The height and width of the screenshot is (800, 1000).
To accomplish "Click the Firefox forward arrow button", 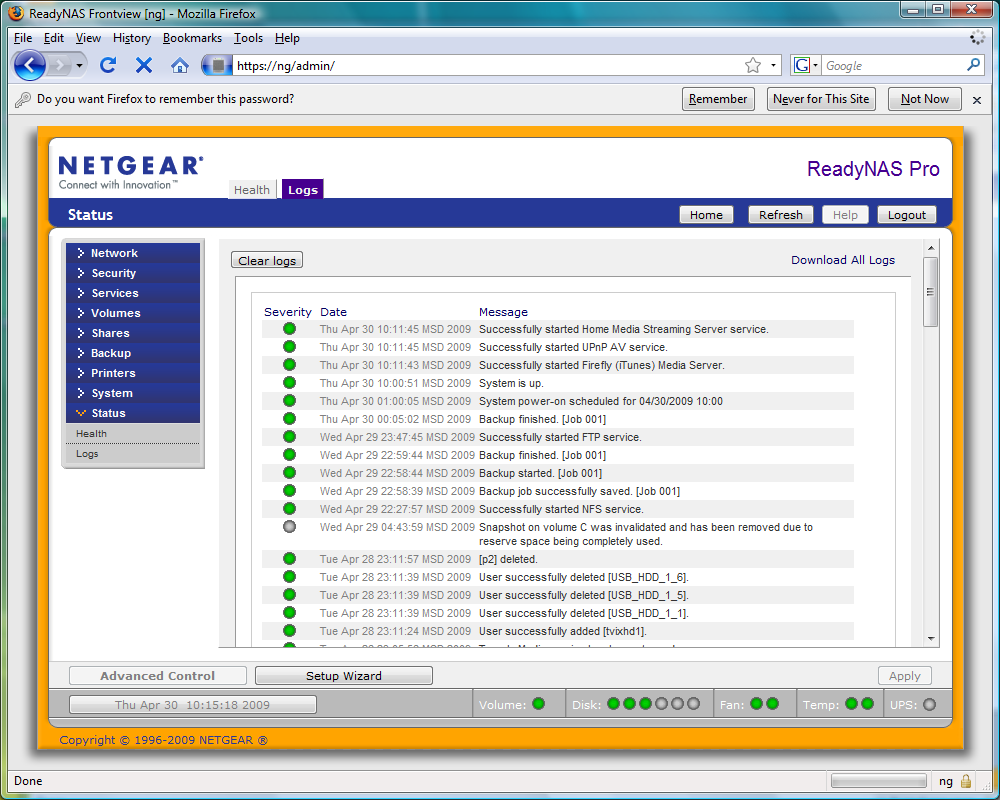I will [x=59, y=65].
